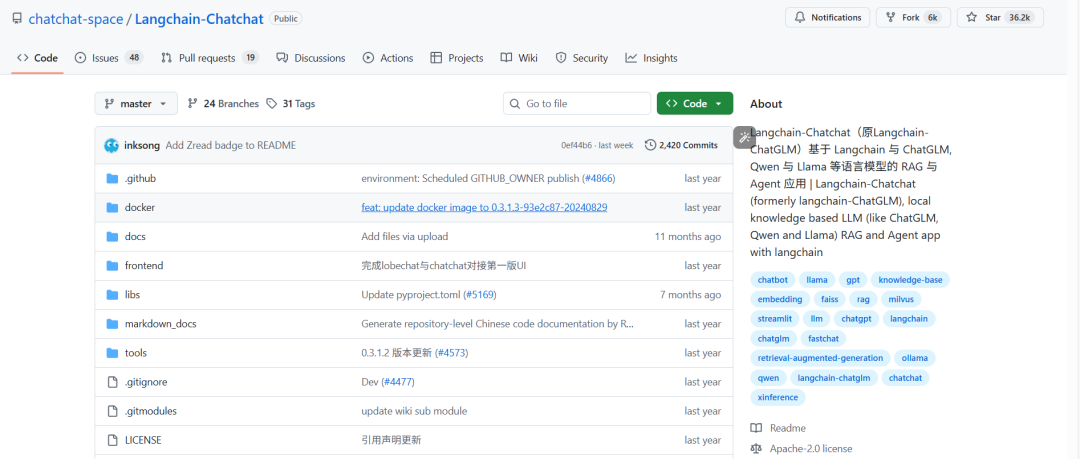This screenshot has height=459, width=1080.
Task: Open the Pull requests tab
Action: pyautogui.click(x=209, y=58)
